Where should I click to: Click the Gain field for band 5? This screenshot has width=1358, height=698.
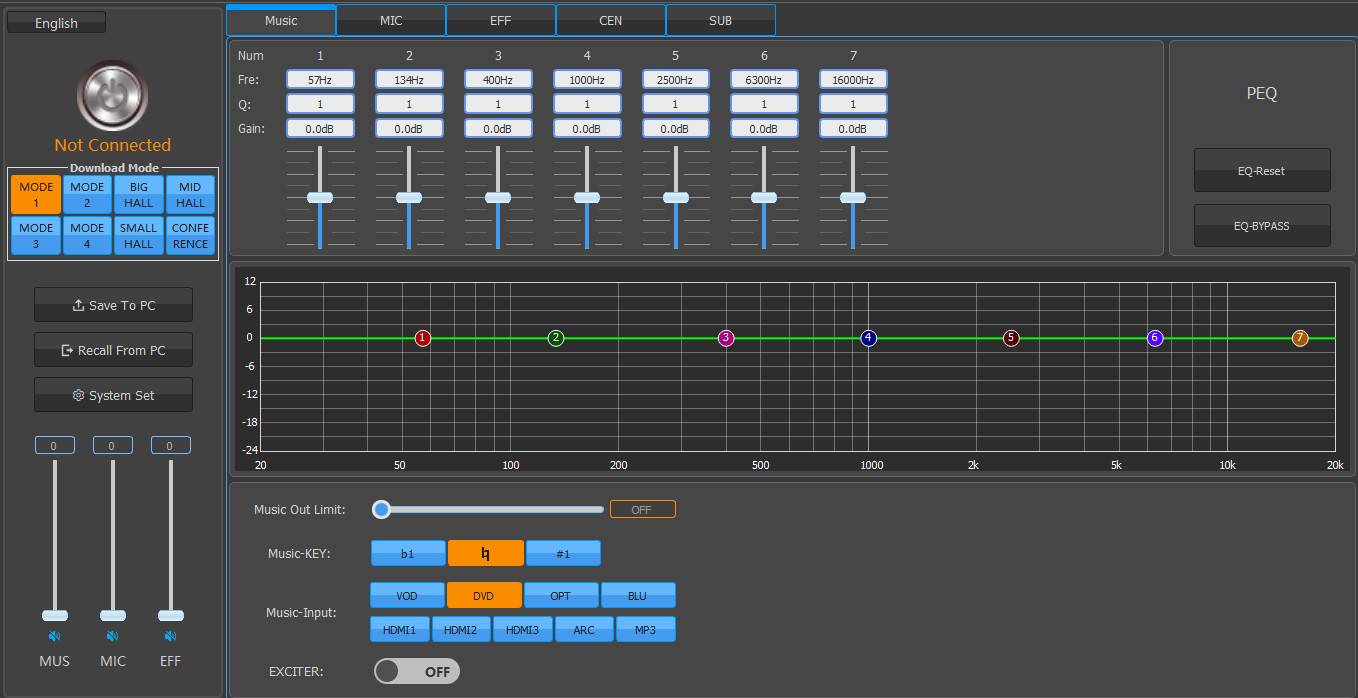tap(675, 128)
